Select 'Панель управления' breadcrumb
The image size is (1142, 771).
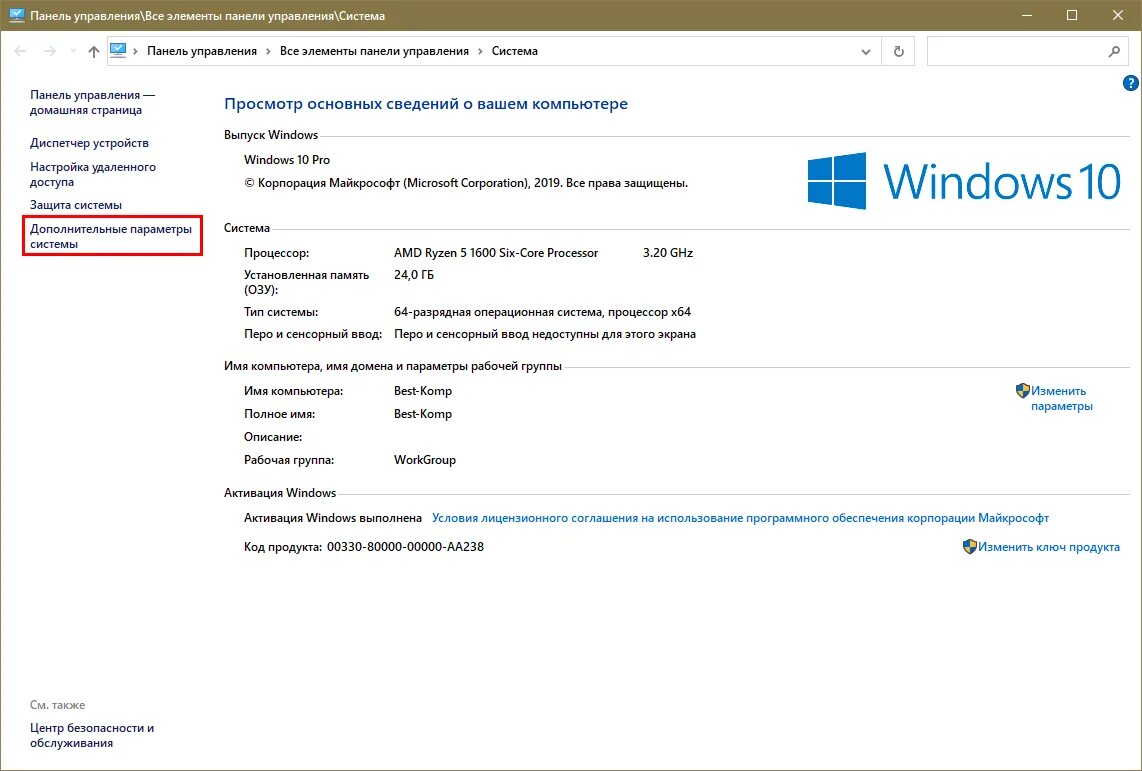tap(202, 51)
